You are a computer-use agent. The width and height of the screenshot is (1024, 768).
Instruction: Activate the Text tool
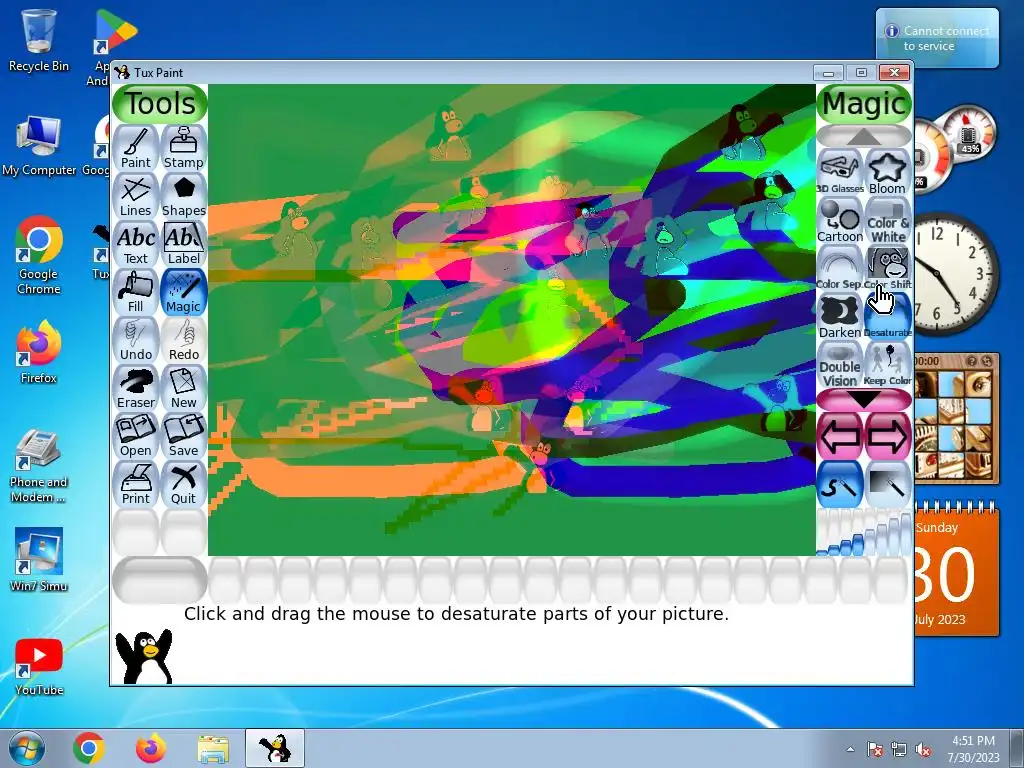136,244
